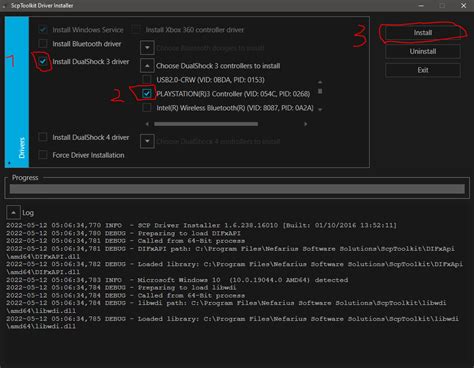The image size is (474, 368).
Task: Click the controller list scroll-up arrow
Action: pyautogui.click(x=320, y=82)
